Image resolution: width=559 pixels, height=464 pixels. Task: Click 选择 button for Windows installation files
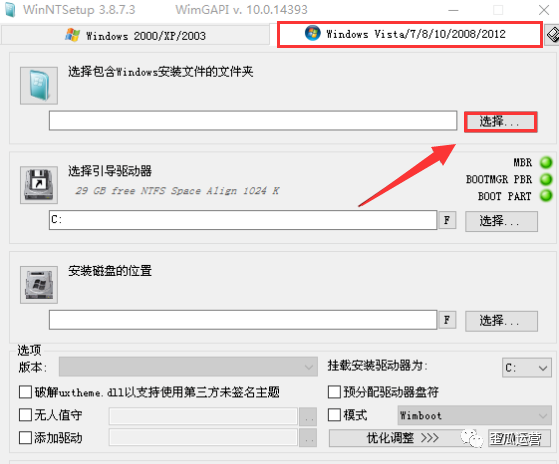pos(501,122)
